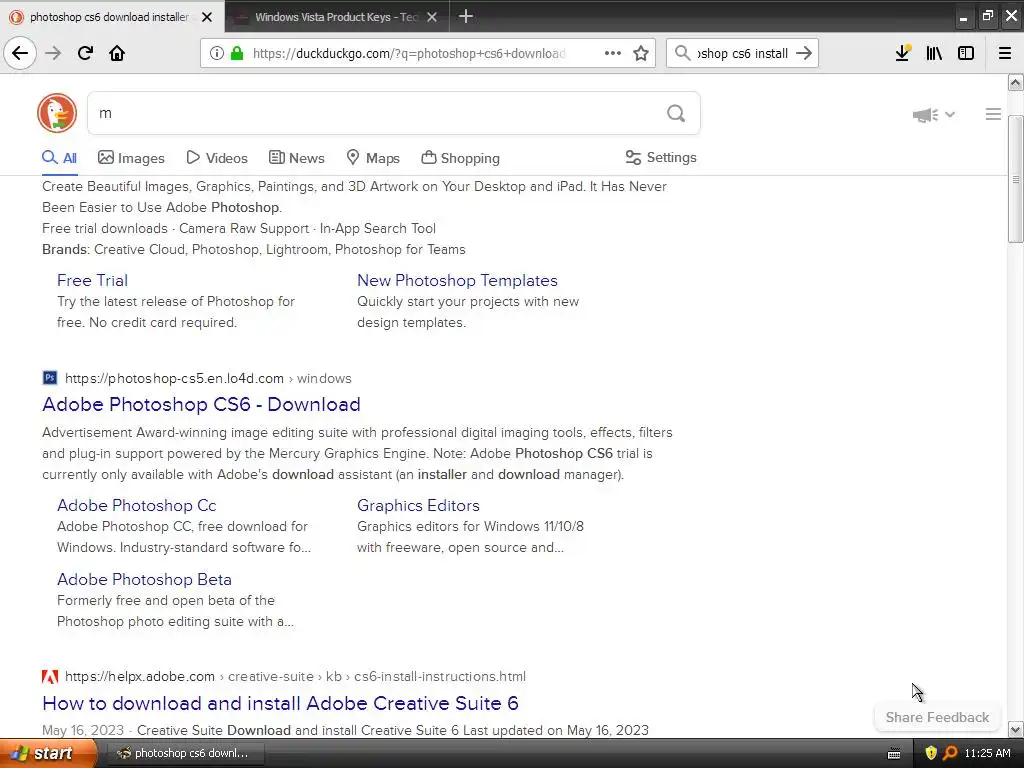Switch to Maps results
Viewport: 1024px width, 768px height.
pos(373,158)
